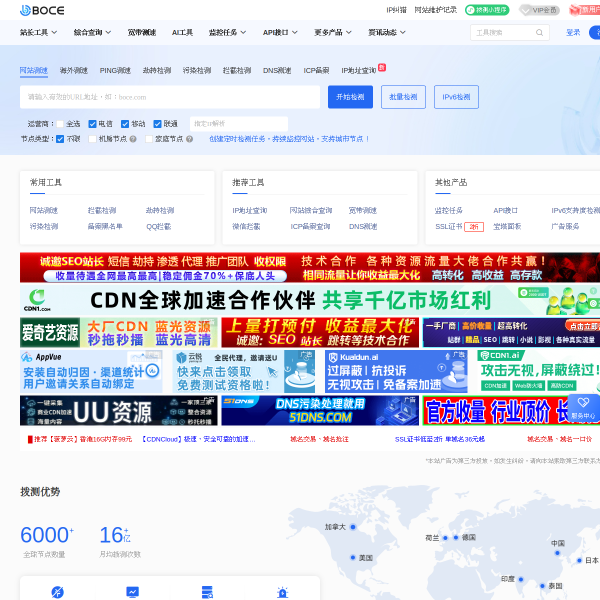Uncheck the 移动 carrier checkbox

click(125, 124)
